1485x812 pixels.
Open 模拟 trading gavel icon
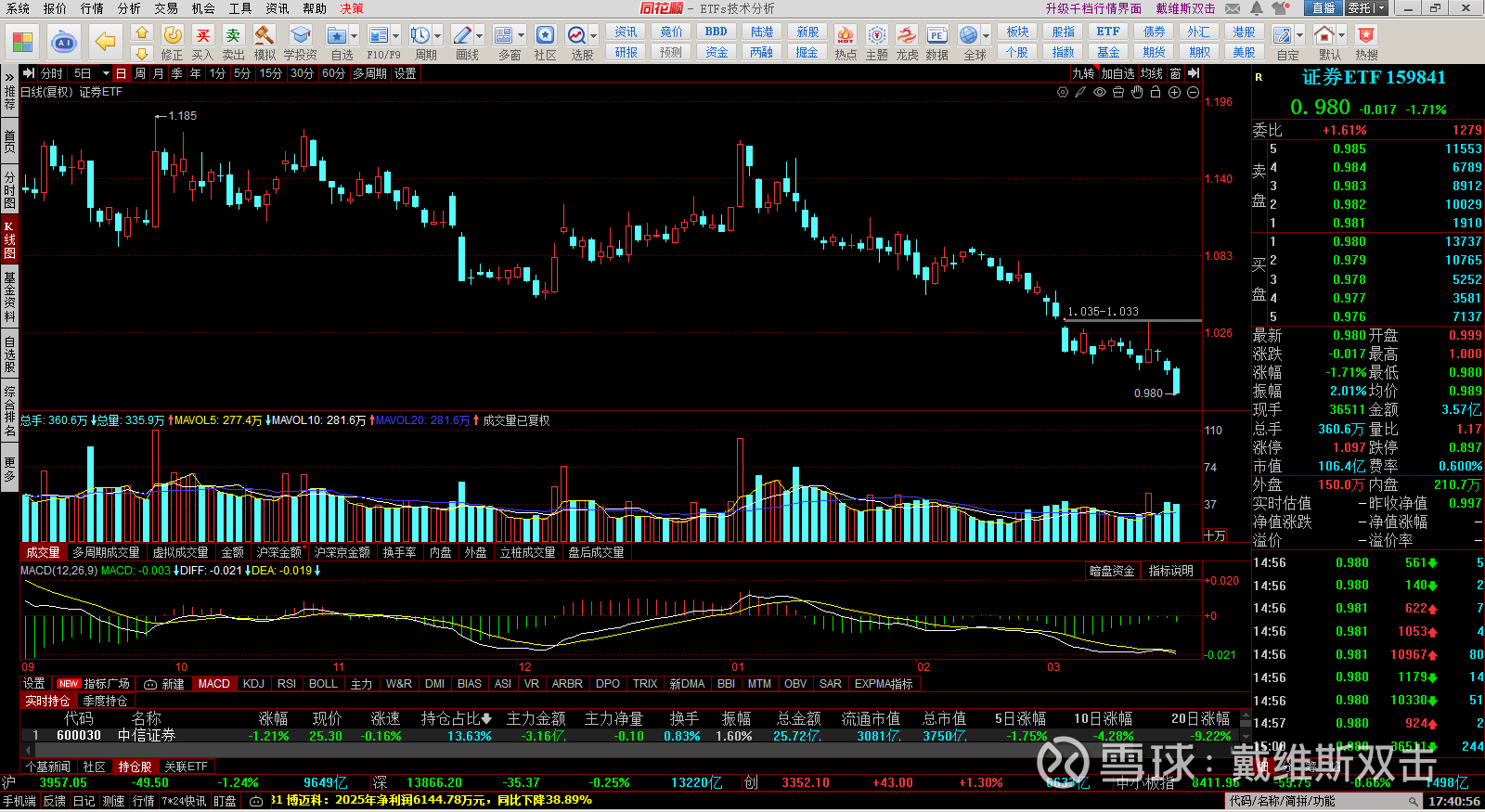(x=265, y=36)
